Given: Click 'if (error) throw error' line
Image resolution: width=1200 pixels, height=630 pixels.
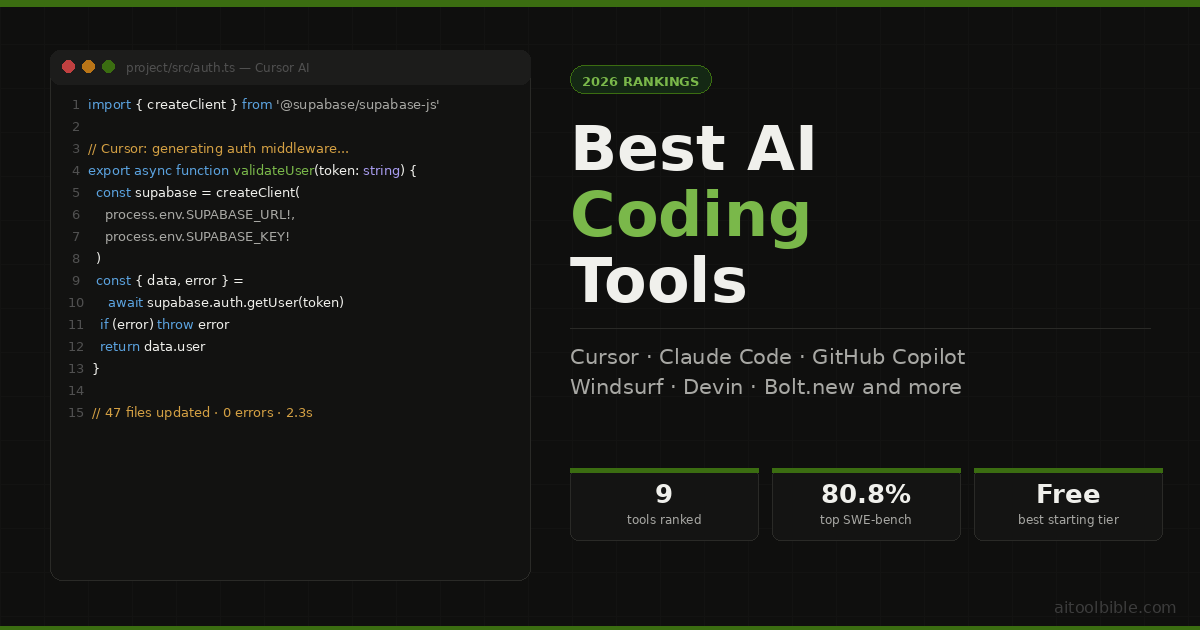Looking at the screenshot, I should (x=165, y=324).
